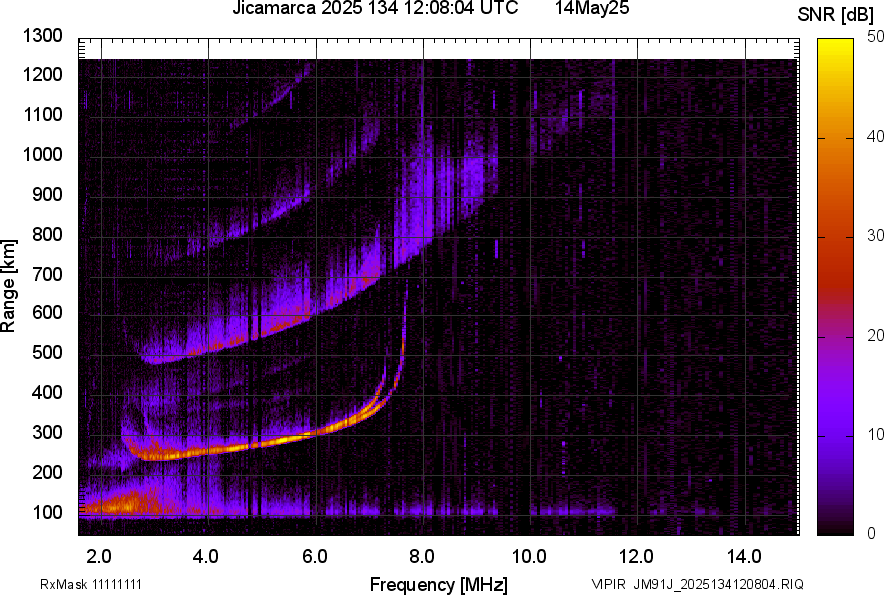Click the colorbar tick label '20'
Viewport: 884px width, 595px height.
[x=876, y=335]
